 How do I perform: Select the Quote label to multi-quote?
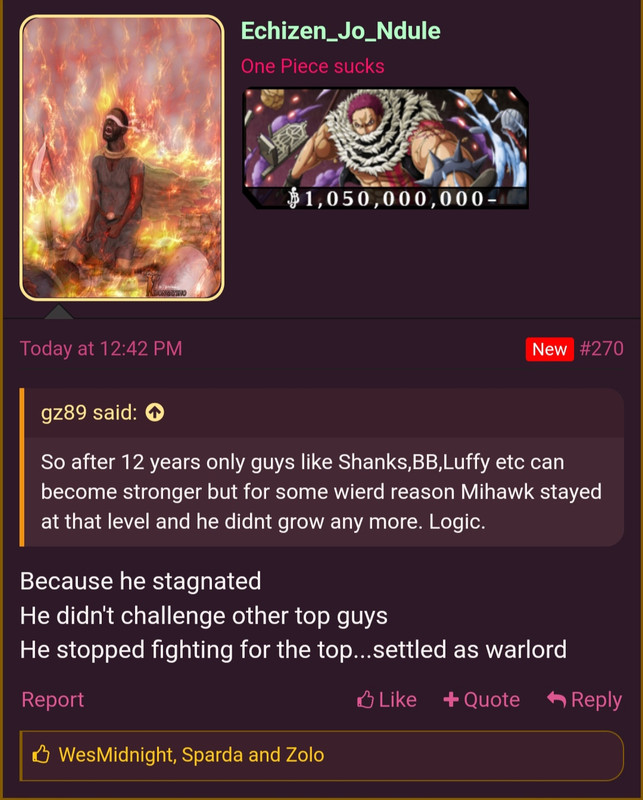[491, 699]
